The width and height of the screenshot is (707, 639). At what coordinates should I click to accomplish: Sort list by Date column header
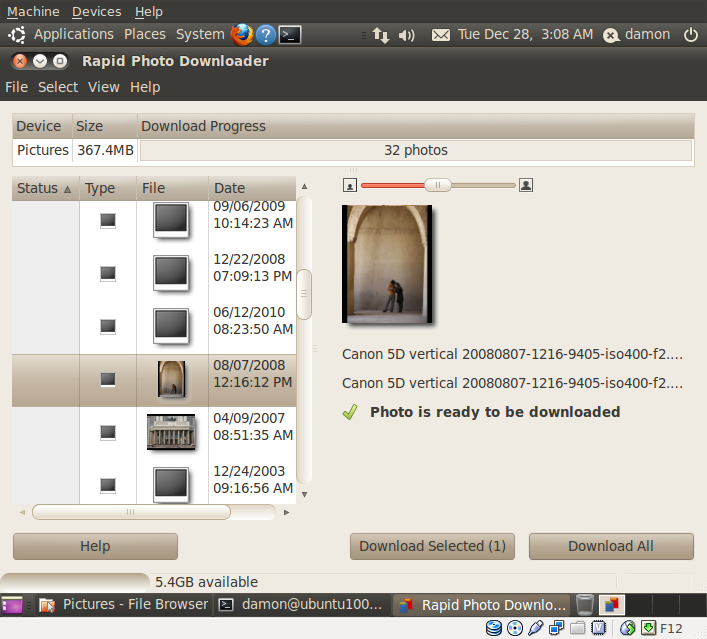(x=252, y=188)
